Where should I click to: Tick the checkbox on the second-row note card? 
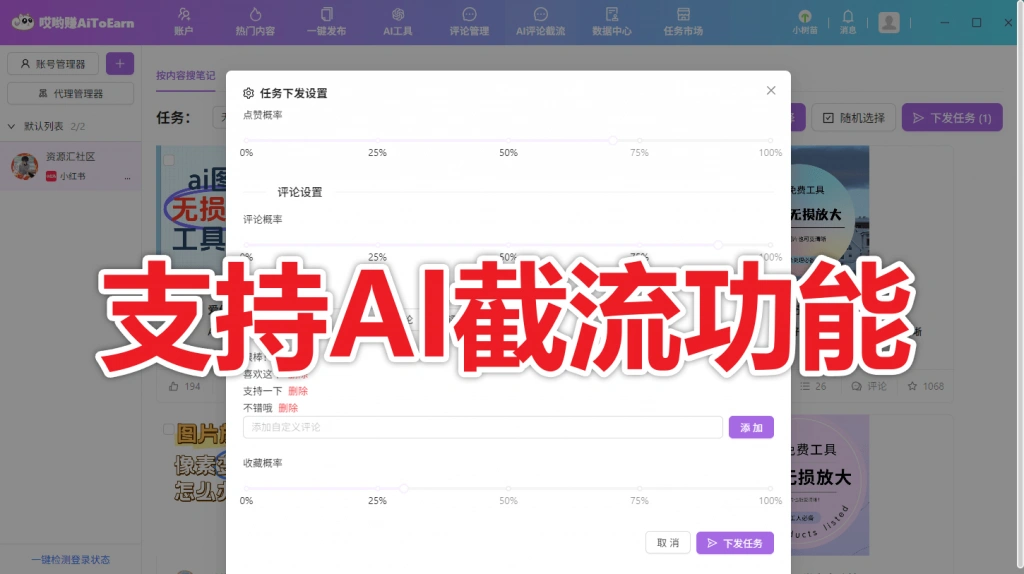pyautogui.click(x=169, y=429)
